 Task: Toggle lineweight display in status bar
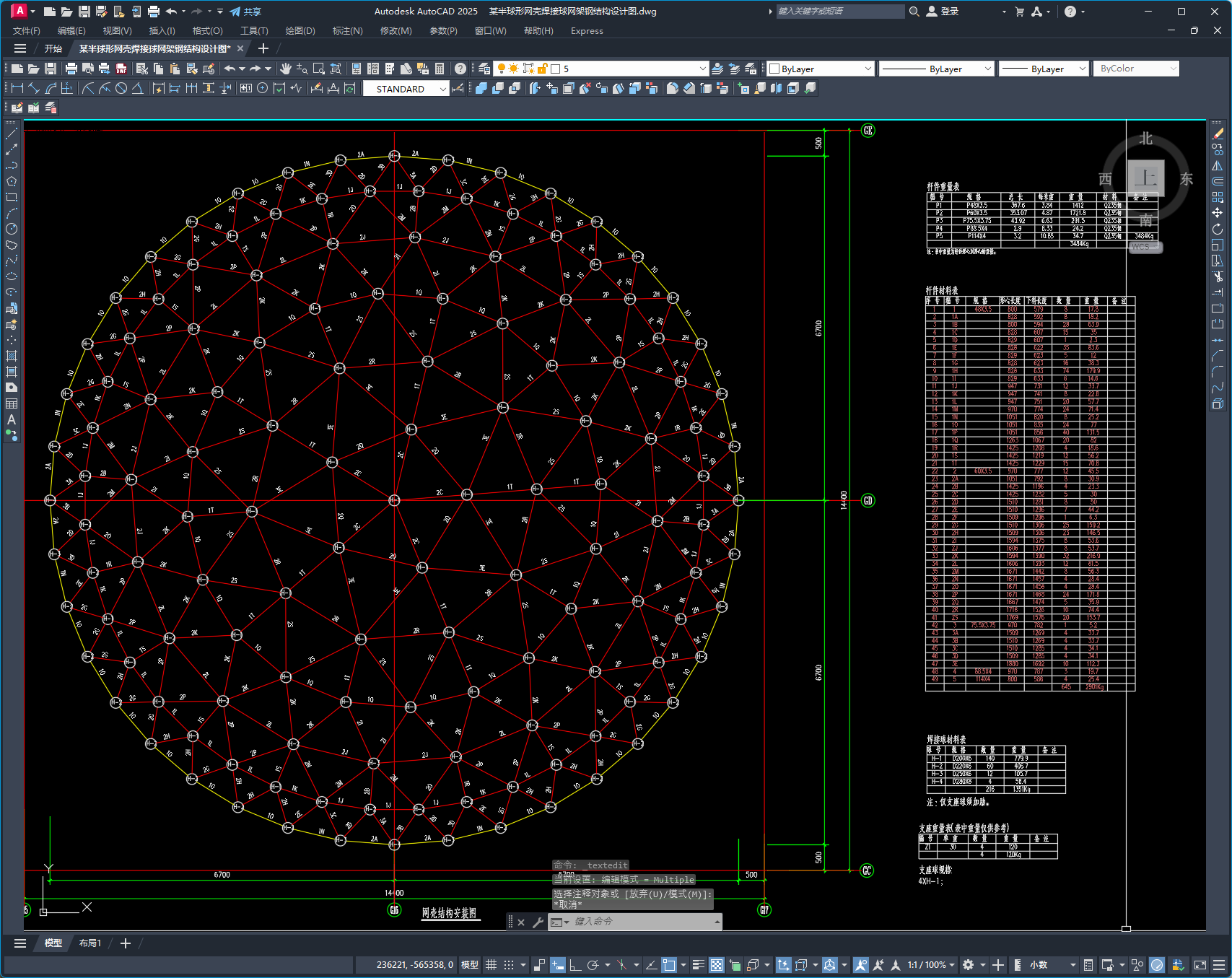pos(698,965)
